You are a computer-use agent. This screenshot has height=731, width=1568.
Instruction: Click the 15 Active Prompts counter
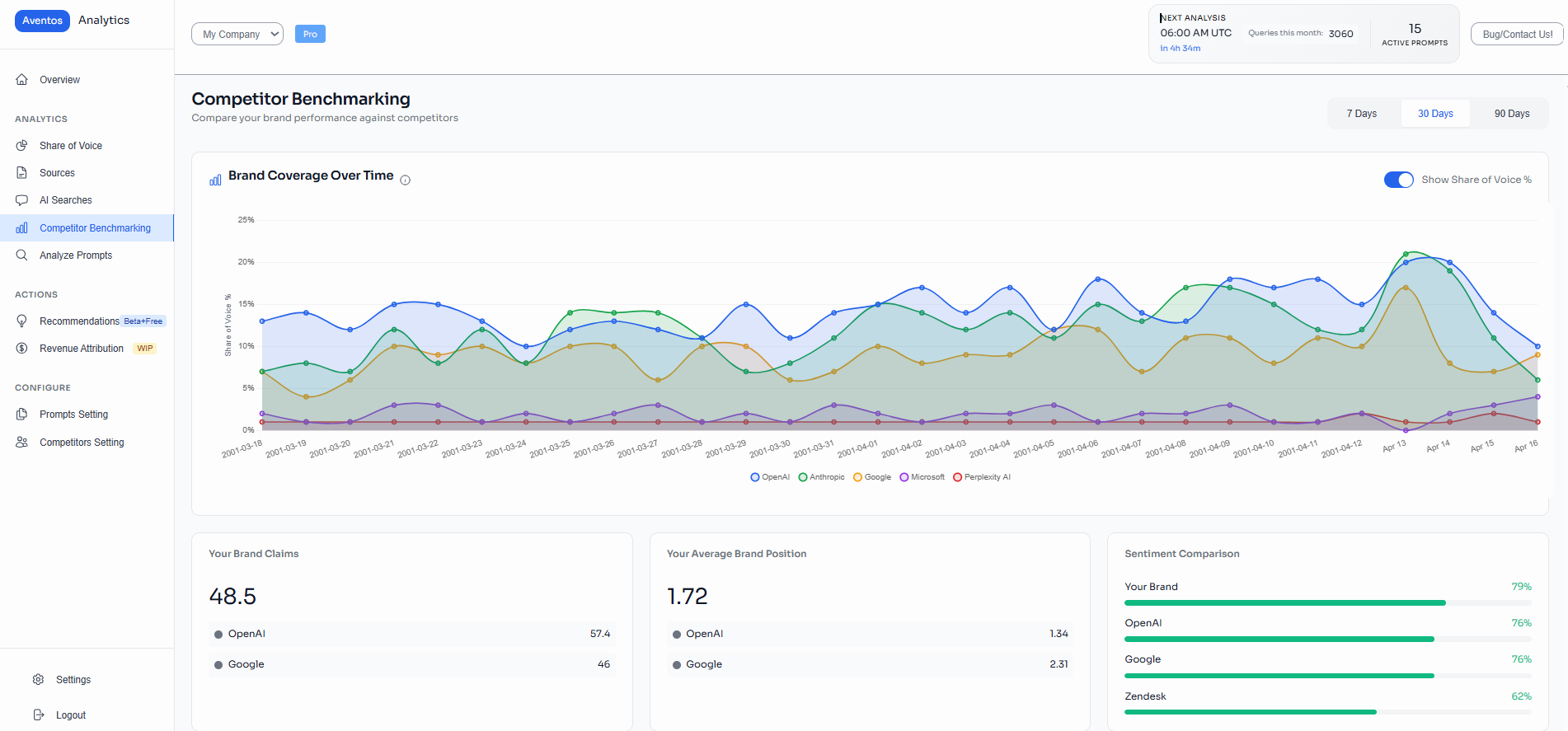[x=1415, y=34]
